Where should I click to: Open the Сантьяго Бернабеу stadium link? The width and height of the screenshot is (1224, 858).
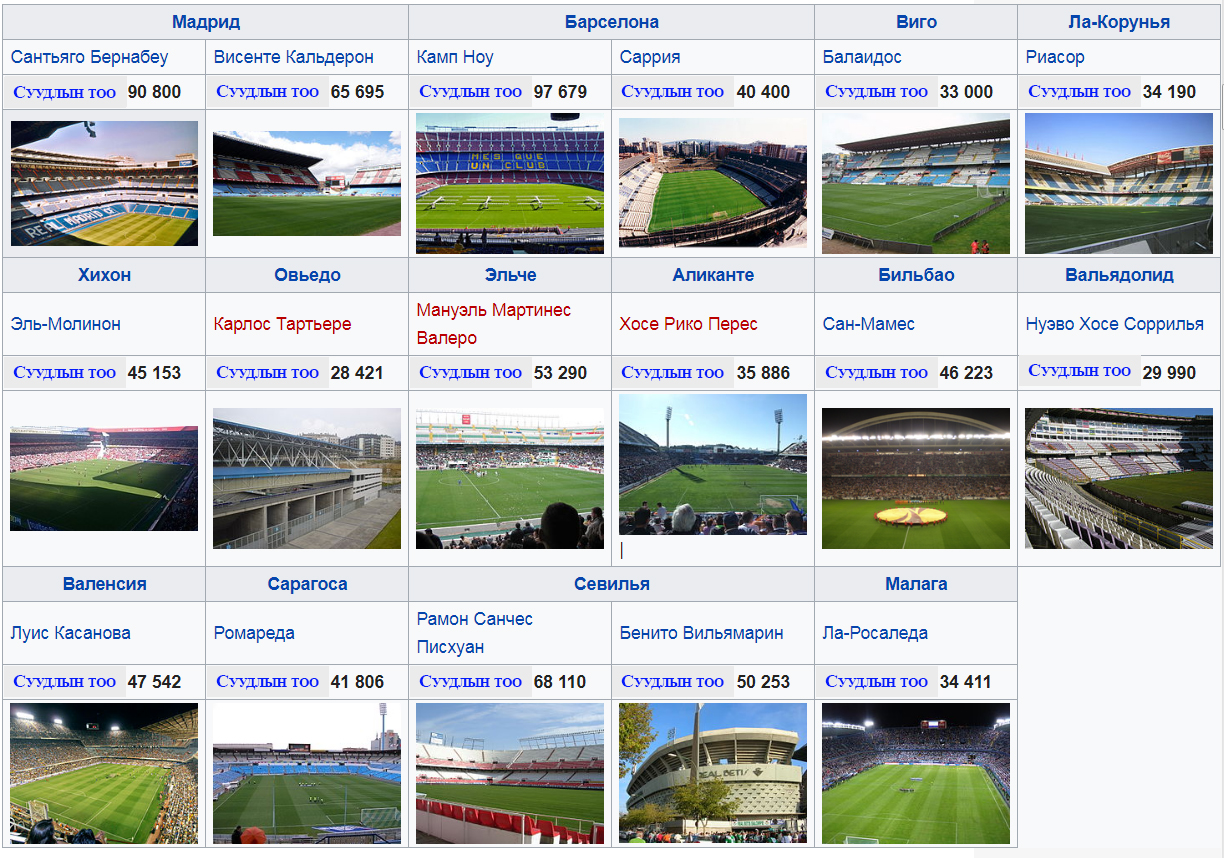coord(89,57)
